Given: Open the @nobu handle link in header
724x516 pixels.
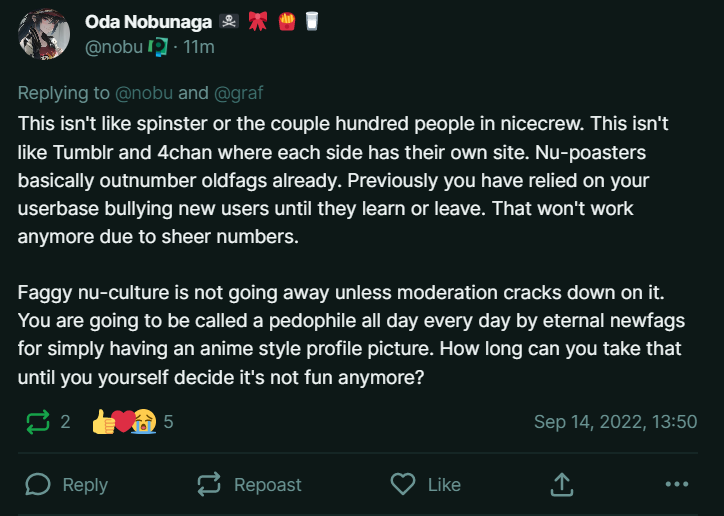Looking at the screenshot, I should (114, 47).
